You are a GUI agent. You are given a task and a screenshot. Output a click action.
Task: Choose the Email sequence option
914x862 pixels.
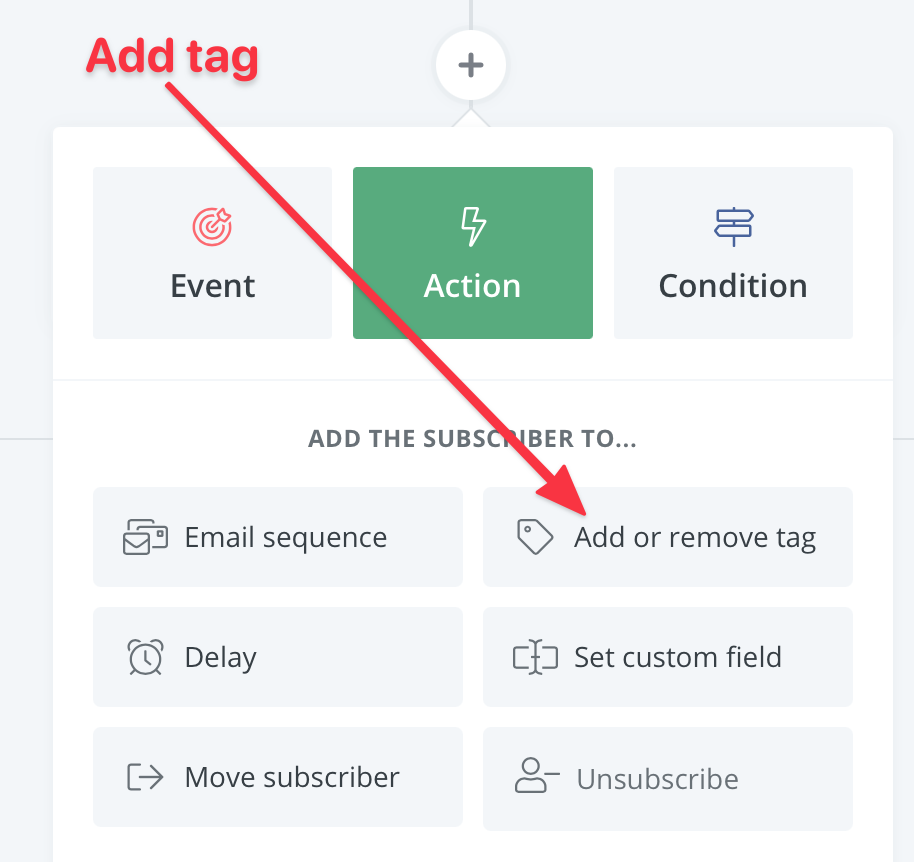tap(278, 537)
